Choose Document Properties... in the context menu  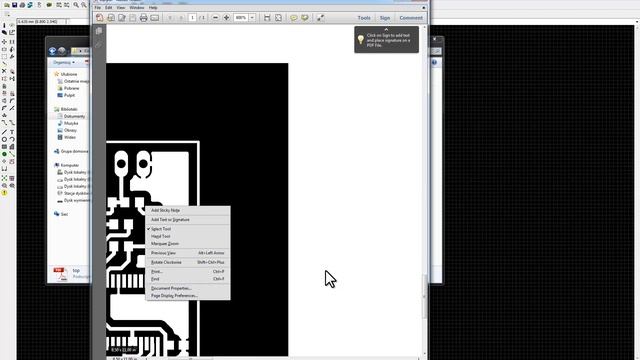click(x=188, y=289)
